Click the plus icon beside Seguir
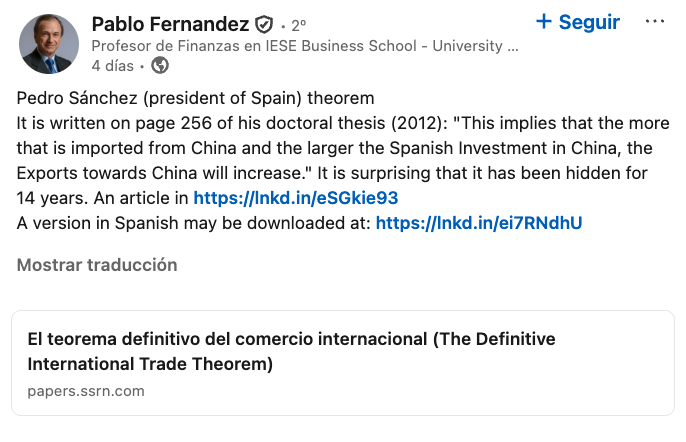Viewport: 686px width, 442px height. (x=544, y=22)
